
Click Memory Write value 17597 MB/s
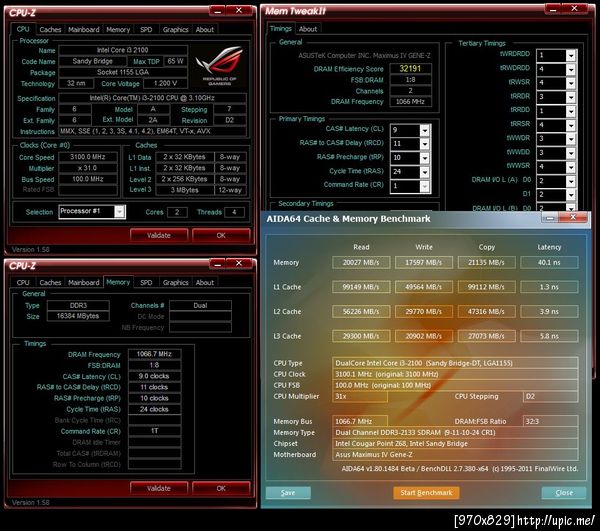(x=424, y=262)
